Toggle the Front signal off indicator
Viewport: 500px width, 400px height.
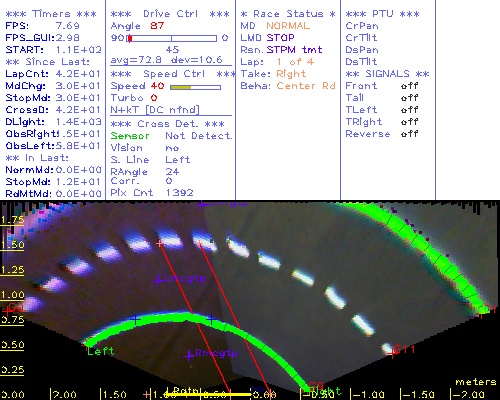tap(409, 86)
